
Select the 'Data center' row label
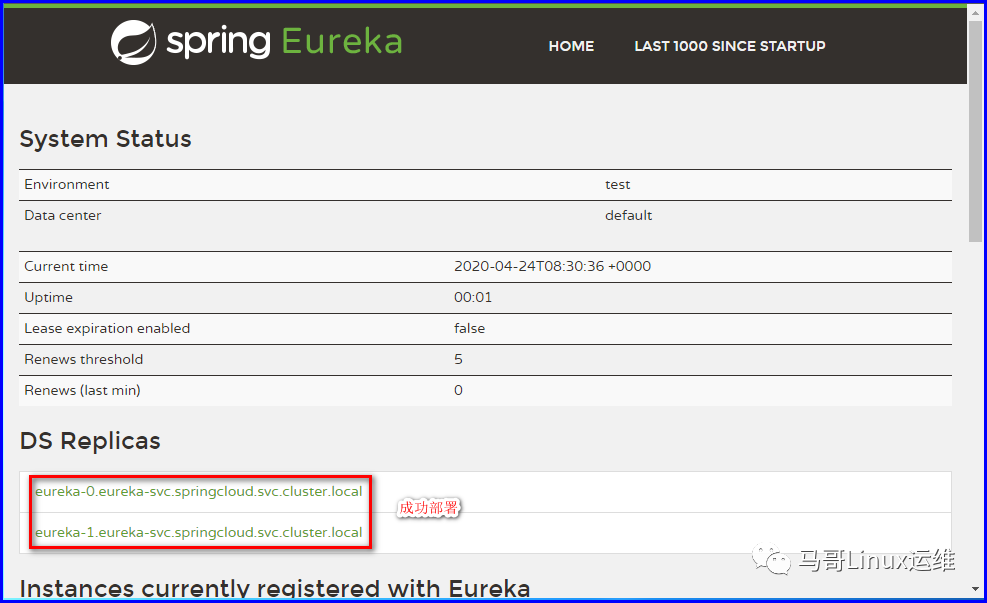click(x=62, y=215)
